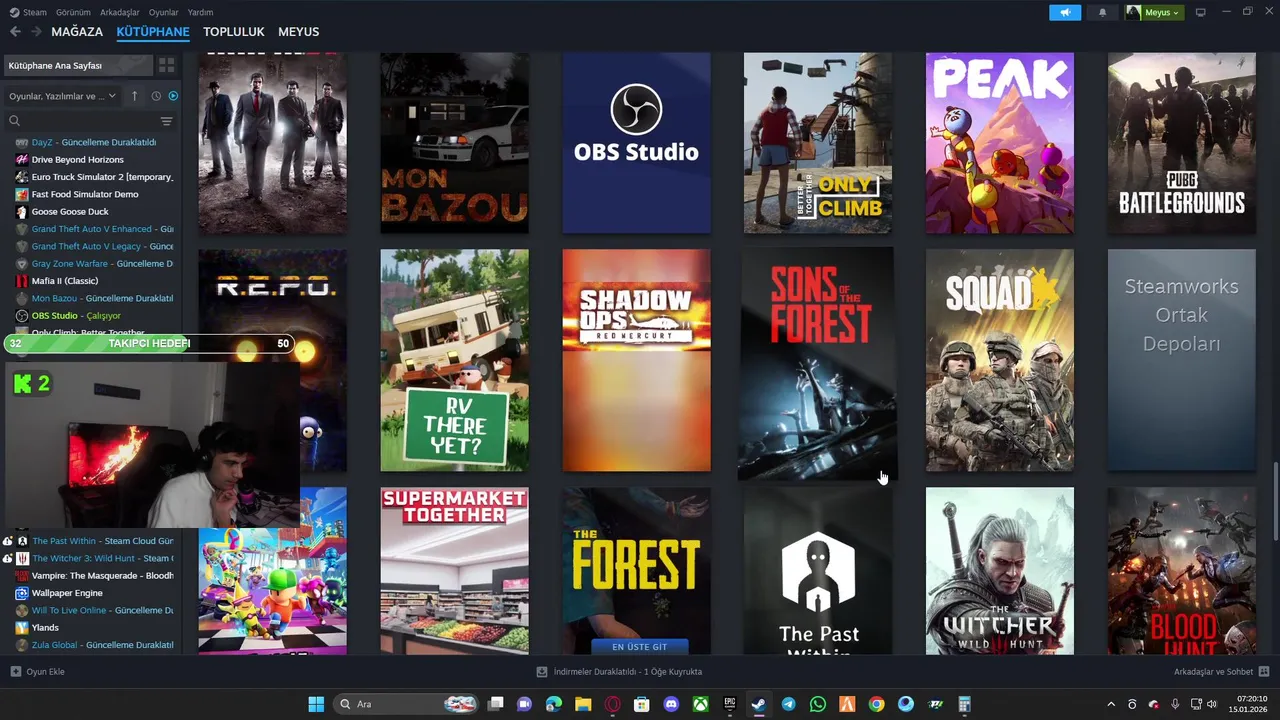This screenshot has width=1280, height=720.
Task: Open the Mon Bazou game cover
Action: coord(454,143)
